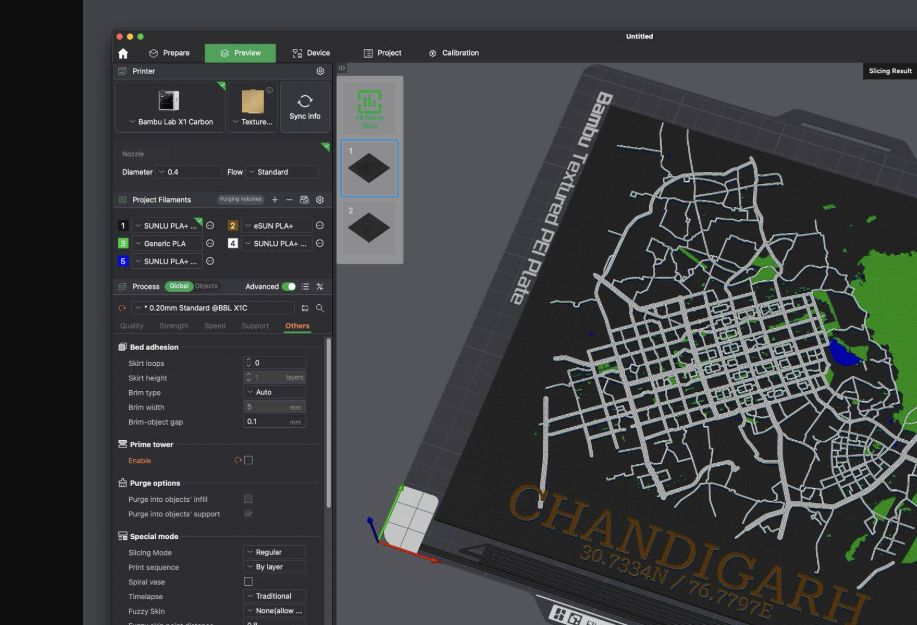Switch to the Prepare tab
Image resolution: width=917 pixels, height=625 pixels.
click(170, 53)
